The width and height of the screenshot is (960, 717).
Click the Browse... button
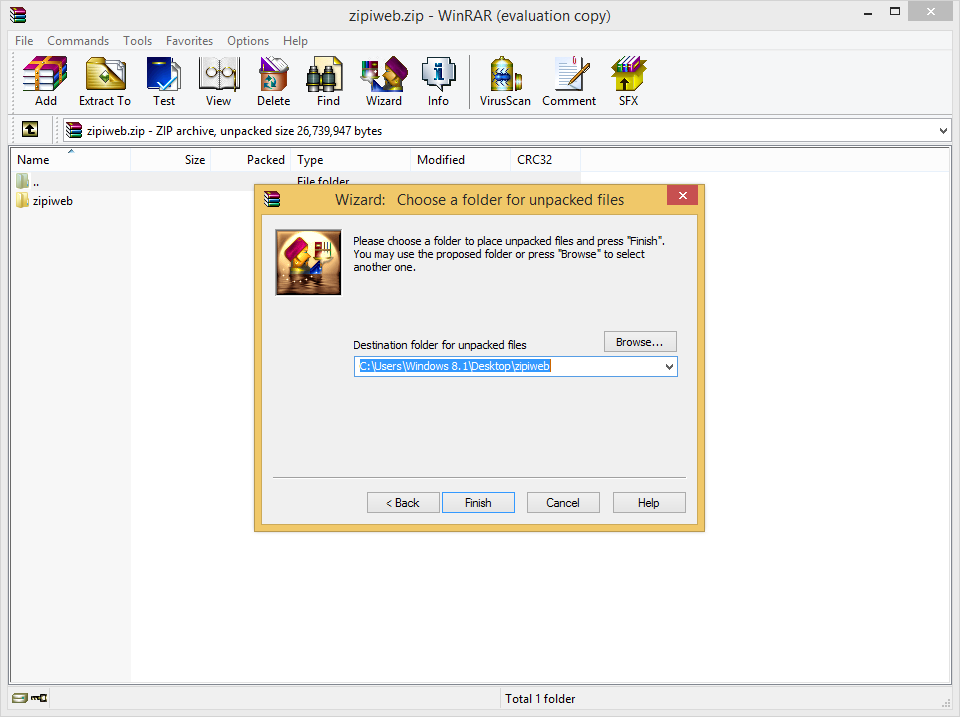[640, 342]
